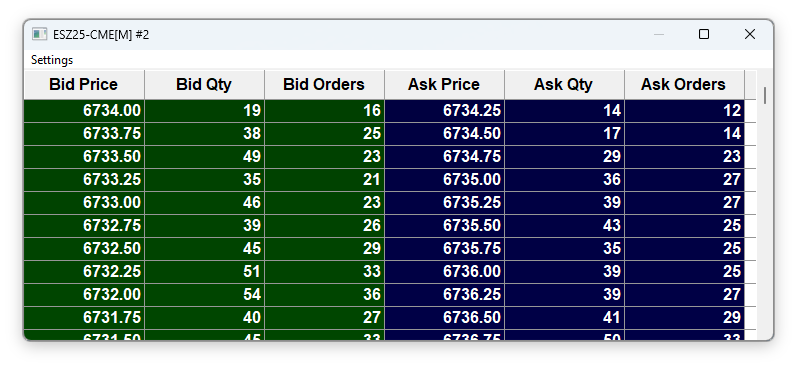The height and width of the screenshot is (368, 797).
Task: Click the window icon in title bar
Action: [x=40, y=34]
